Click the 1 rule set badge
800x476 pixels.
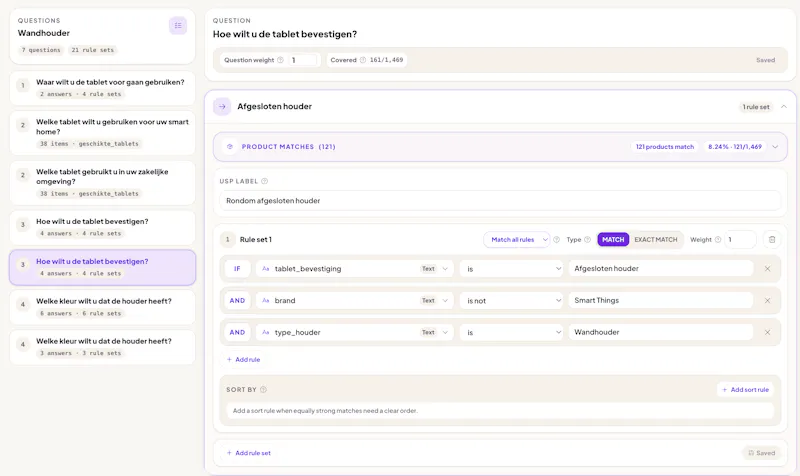pos(756,107)
